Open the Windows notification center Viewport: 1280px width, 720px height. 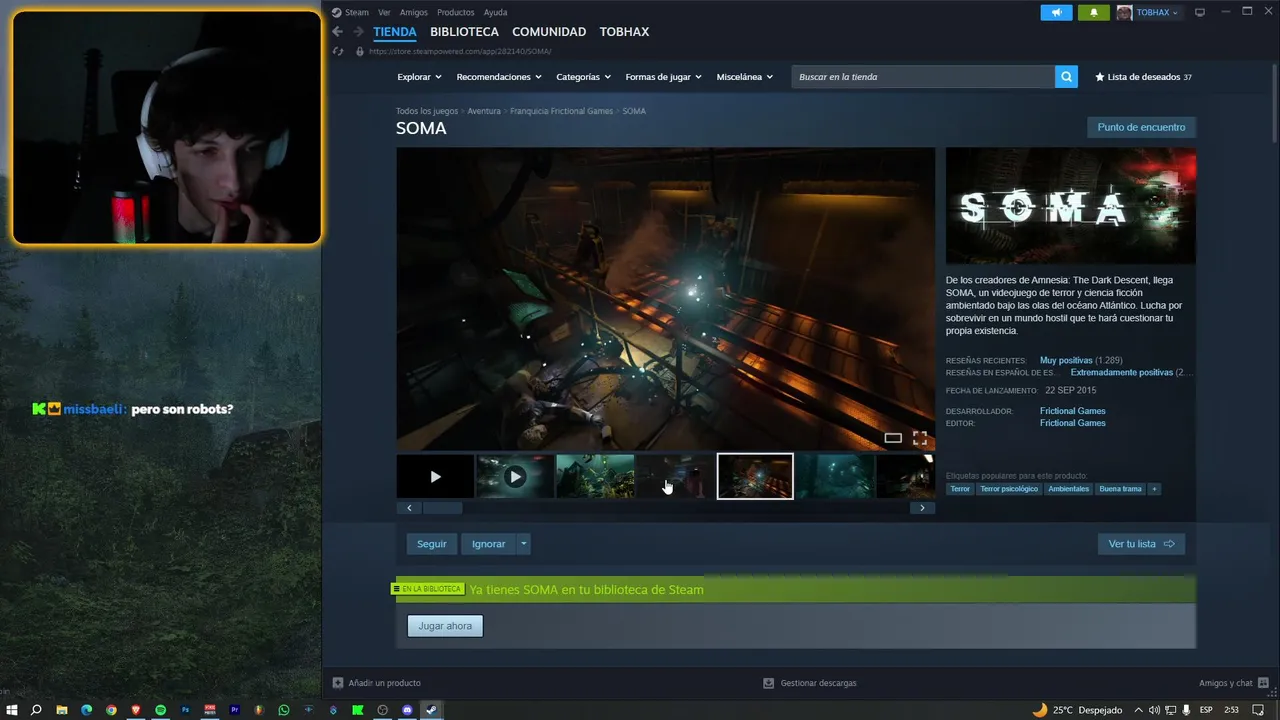coord(1258,710)
